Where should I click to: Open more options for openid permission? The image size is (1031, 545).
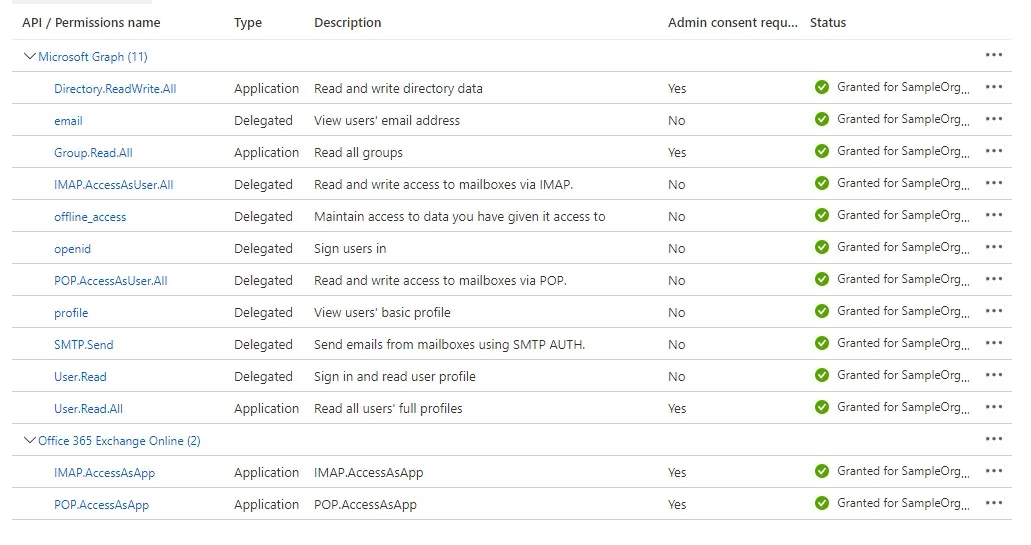[993, 247]
